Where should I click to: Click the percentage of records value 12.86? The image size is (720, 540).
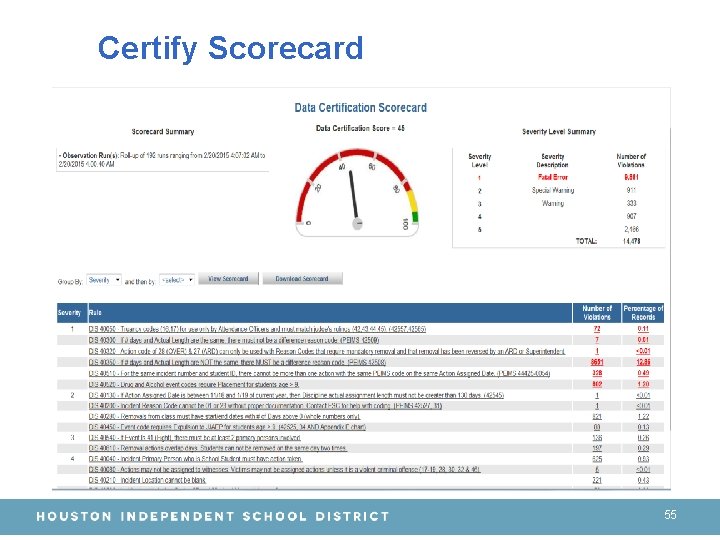[x=643, y=362]
